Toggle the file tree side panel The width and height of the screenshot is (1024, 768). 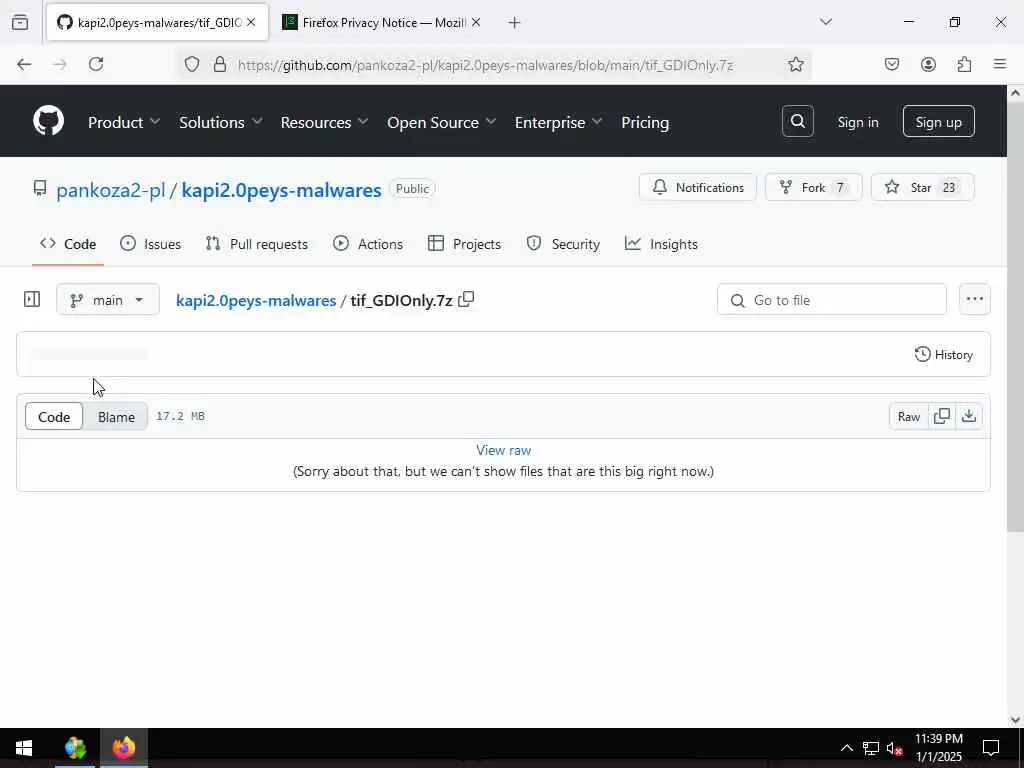(x=31, y=299)
